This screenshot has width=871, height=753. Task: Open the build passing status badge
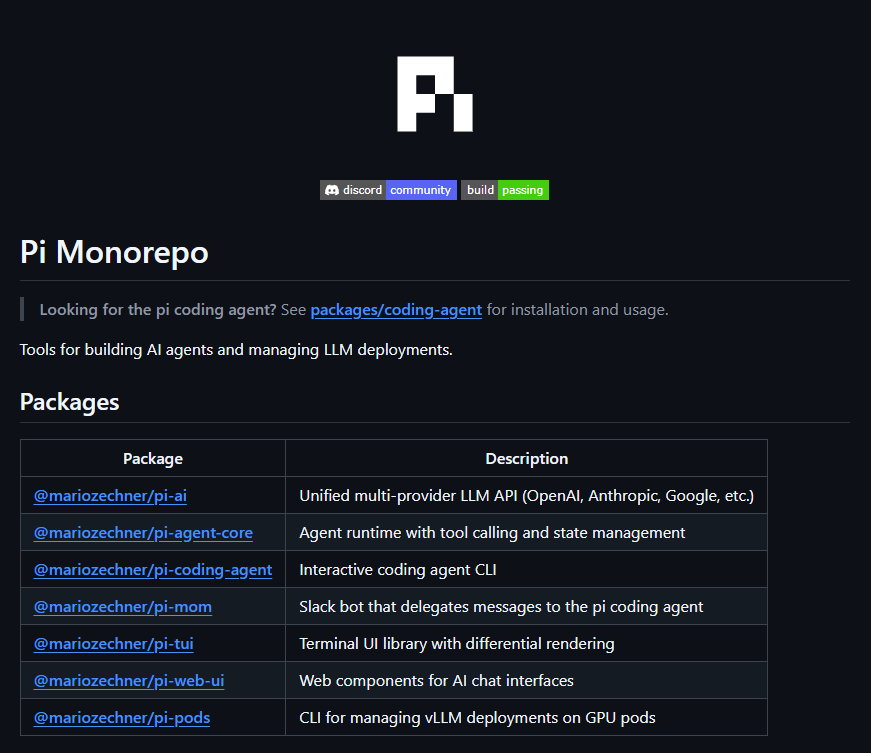[505, 190]
